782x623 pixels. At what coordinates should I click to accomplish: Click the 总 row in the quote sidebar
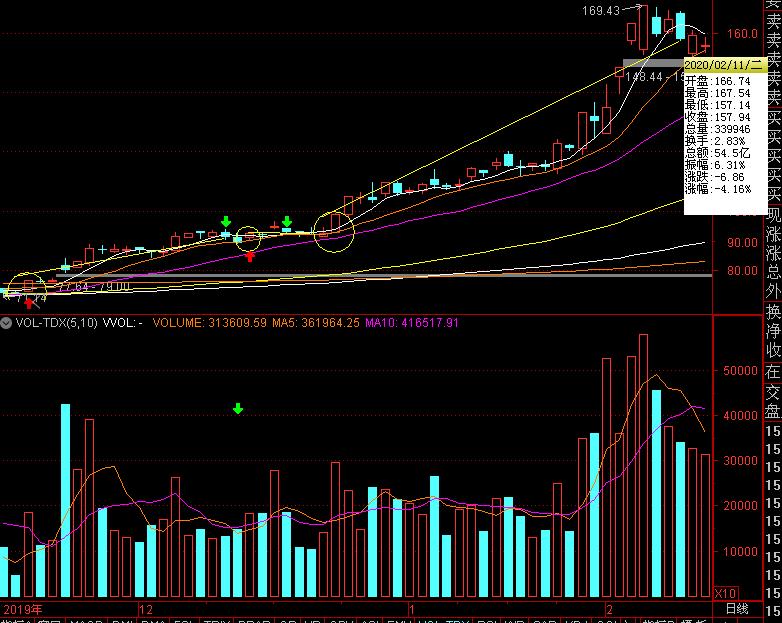pos(774,271)
